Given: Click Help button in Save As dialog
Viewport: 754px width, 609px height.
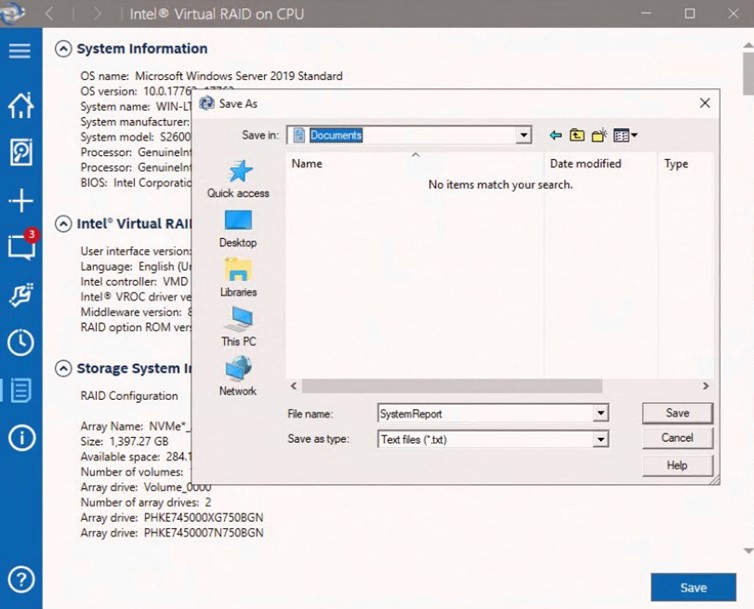Looking at the screenshot, I should tap(677, 466).
